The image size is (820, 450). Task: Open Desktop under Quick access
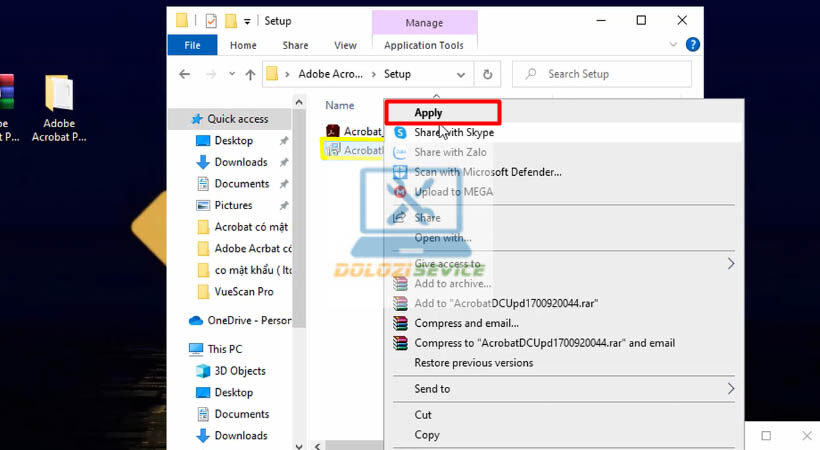[234, 141]
